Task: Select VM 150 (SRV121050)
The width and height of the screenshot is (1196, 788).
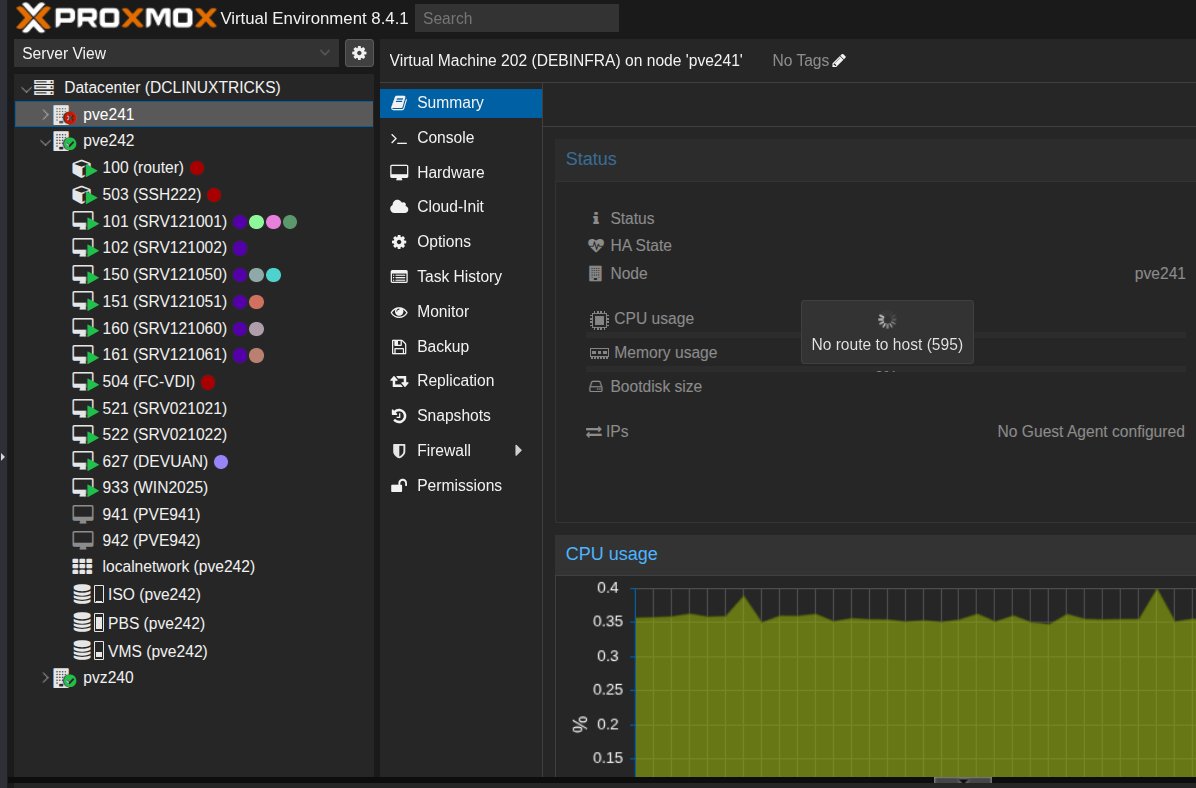Action: 165,275
